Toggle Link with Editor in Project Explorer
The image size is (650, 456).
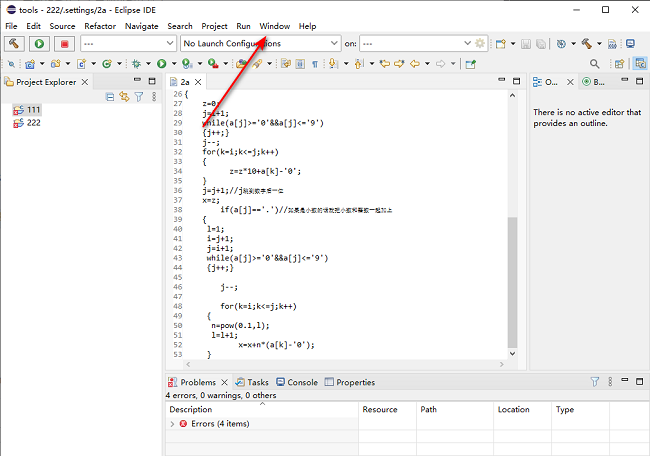coord(124,97)
